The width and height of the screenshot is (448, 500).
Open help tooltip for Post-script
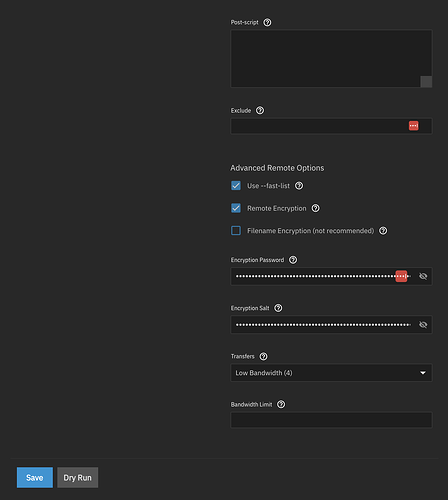tap(267, 22)
